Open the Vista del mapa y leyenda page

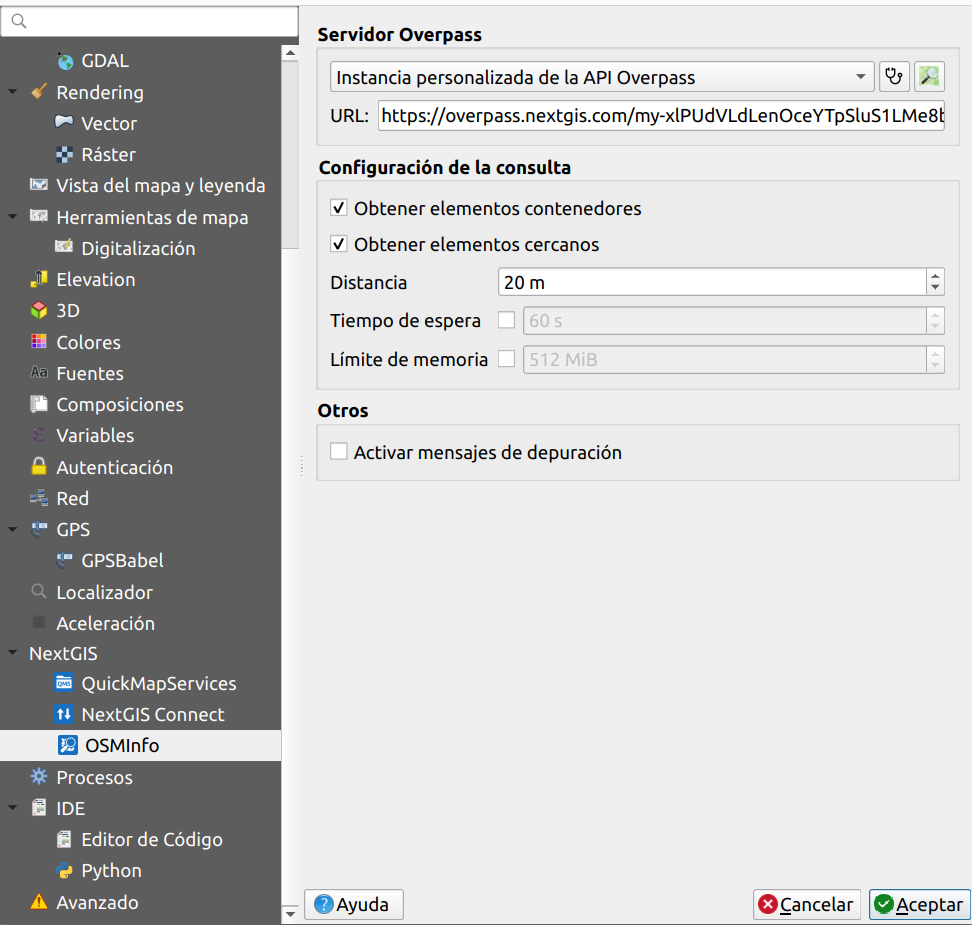[x=161, y=185]
